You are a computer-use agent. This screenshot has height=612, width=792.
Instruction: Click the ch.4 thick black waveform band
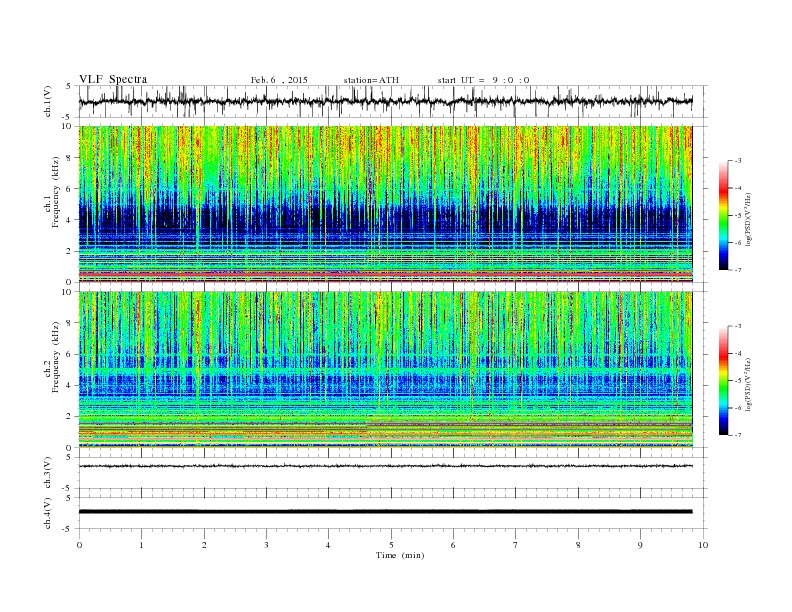385,512
